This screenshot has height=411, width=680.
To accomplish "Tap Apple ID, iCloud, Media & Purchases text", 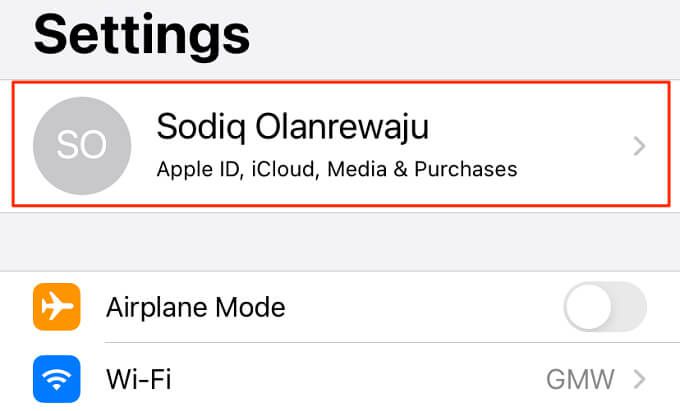I will click(x=337, y=169).
